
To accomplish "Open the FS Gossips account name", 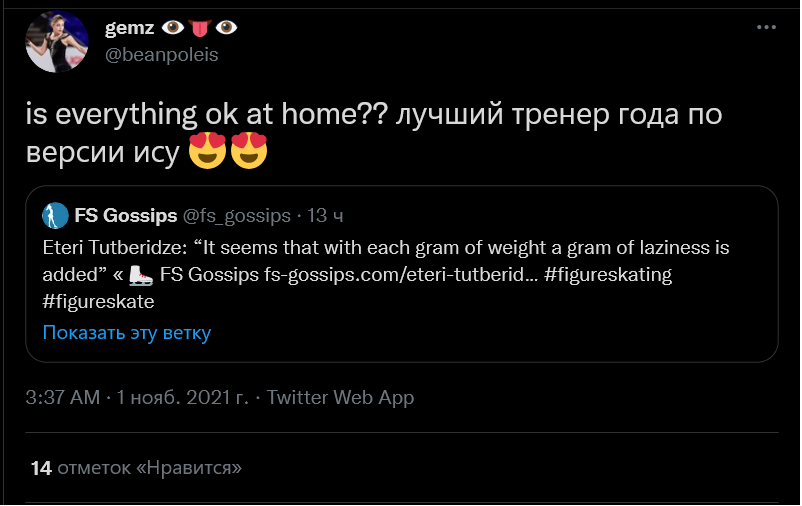I will click(125, 215).
